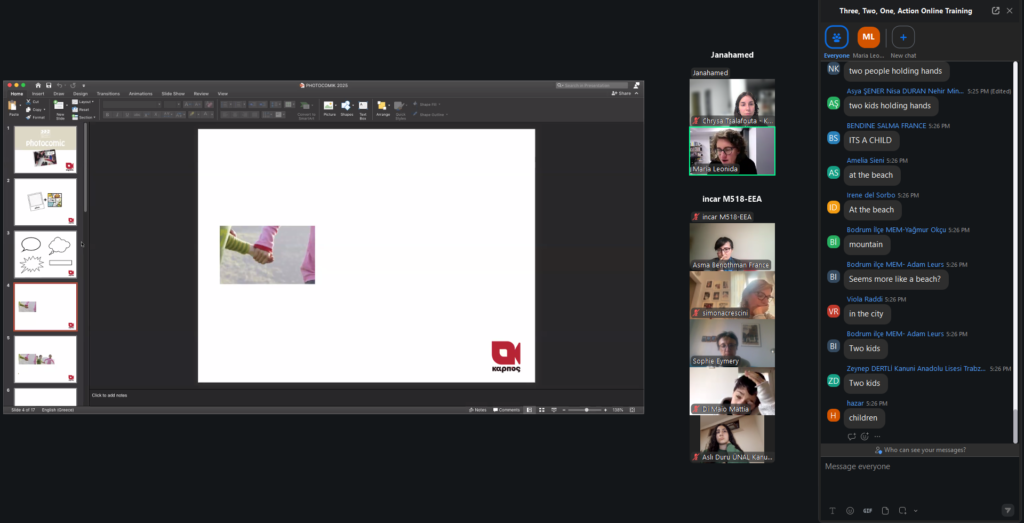This screenshot has width=1024, height=523.
Task: Open the Transitions ribbon tab
Action: coord(108,93)
